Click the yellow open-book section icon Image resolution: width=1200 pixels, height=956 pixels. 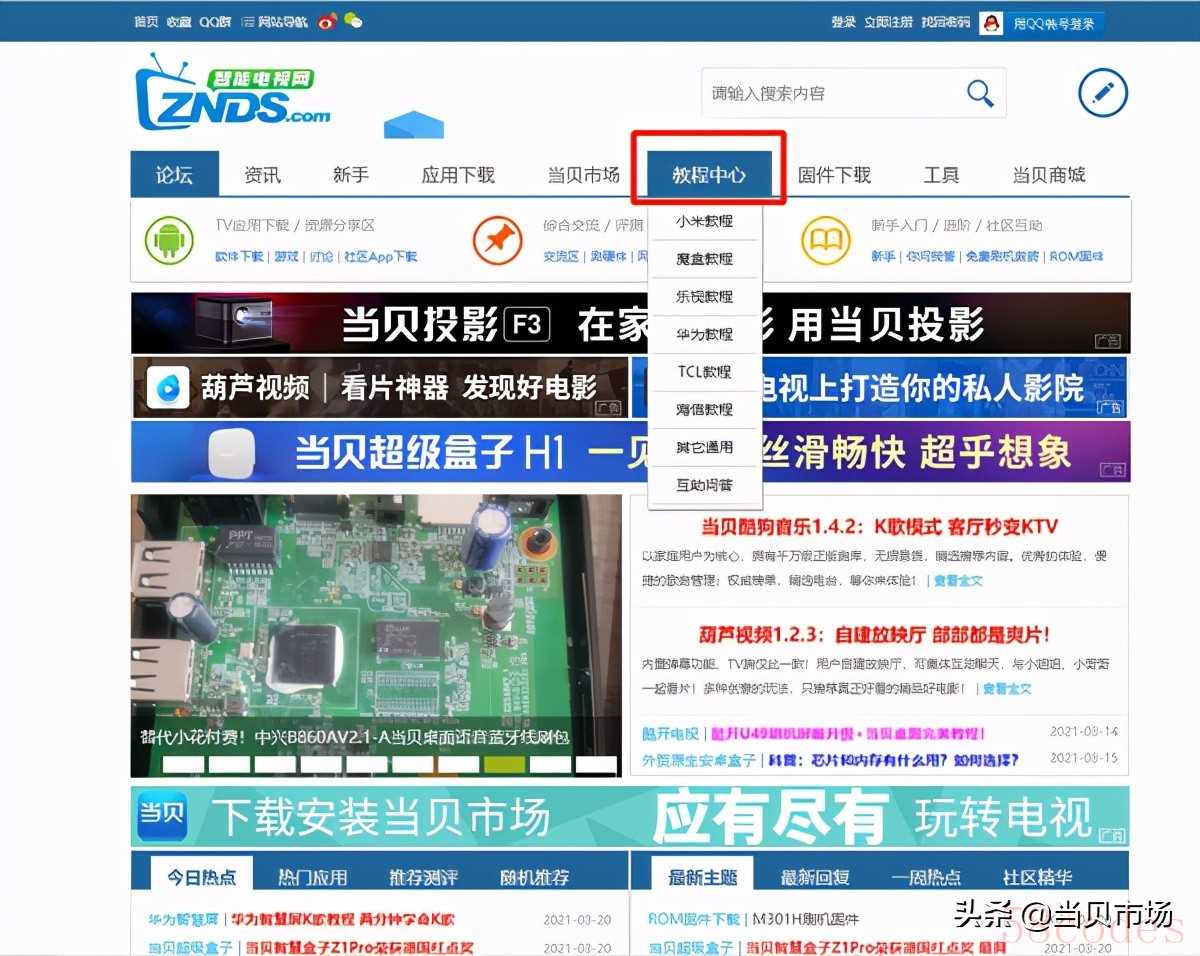click(826, 241)
